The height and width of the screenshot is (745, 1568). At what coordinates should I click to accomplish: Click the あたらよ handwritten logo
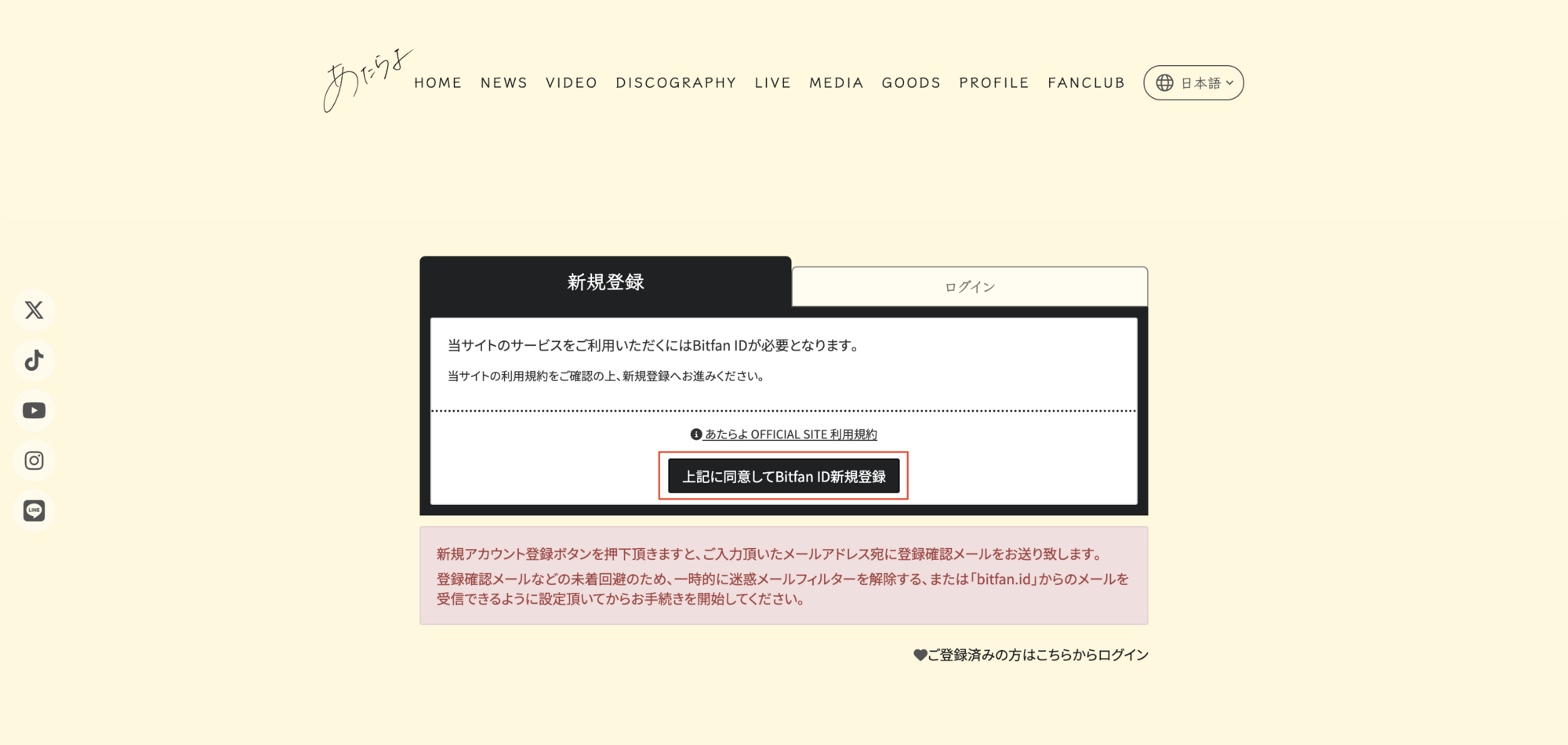coord(367,81)
